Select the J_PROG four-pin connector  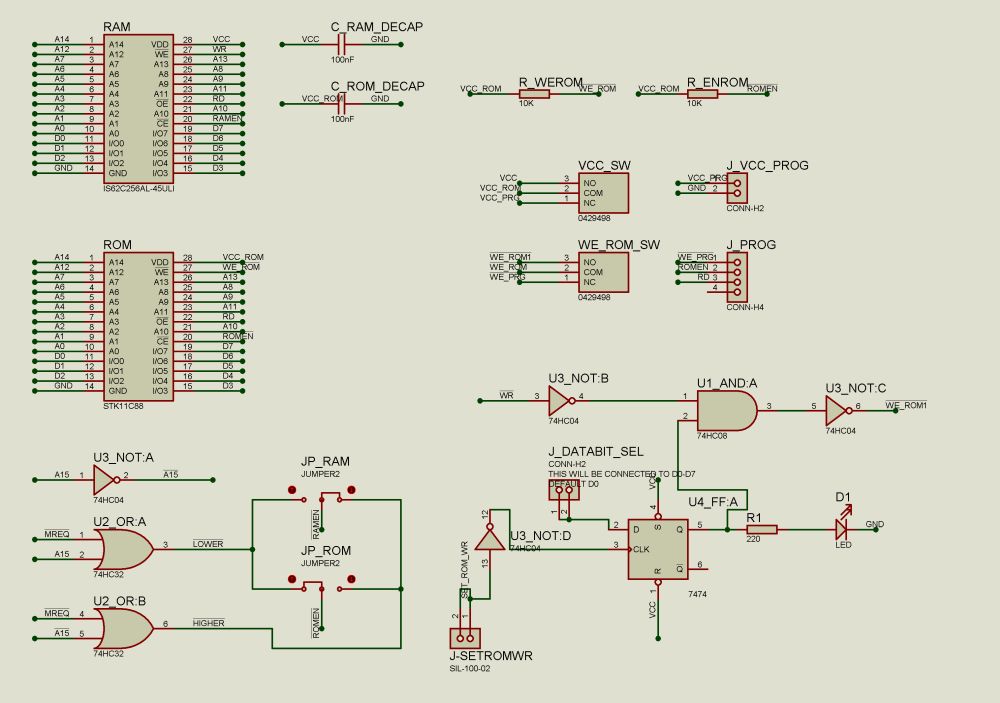pos(738,275)
